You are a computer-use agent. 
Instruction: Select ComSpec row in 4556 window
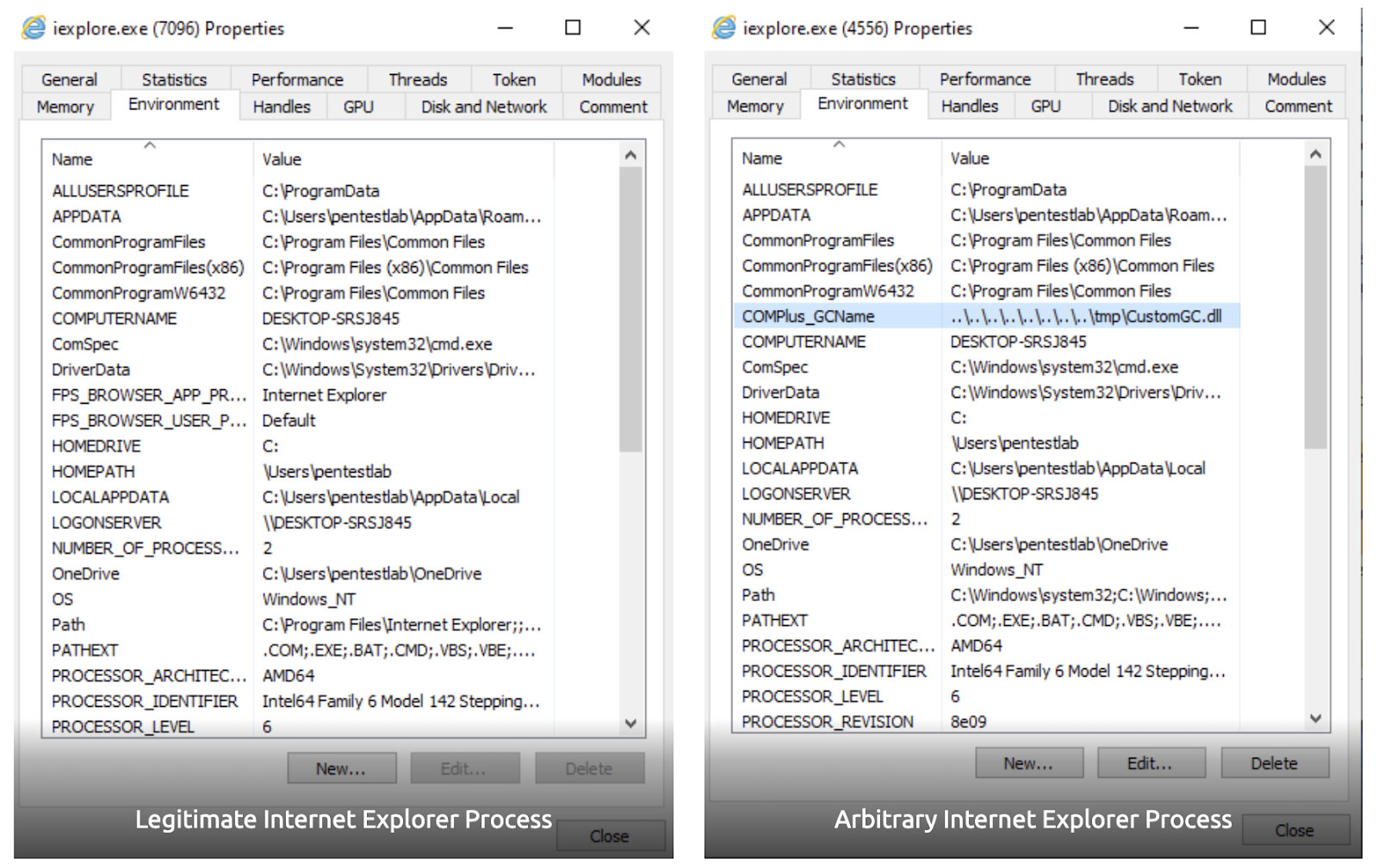(x=987, y=367)
